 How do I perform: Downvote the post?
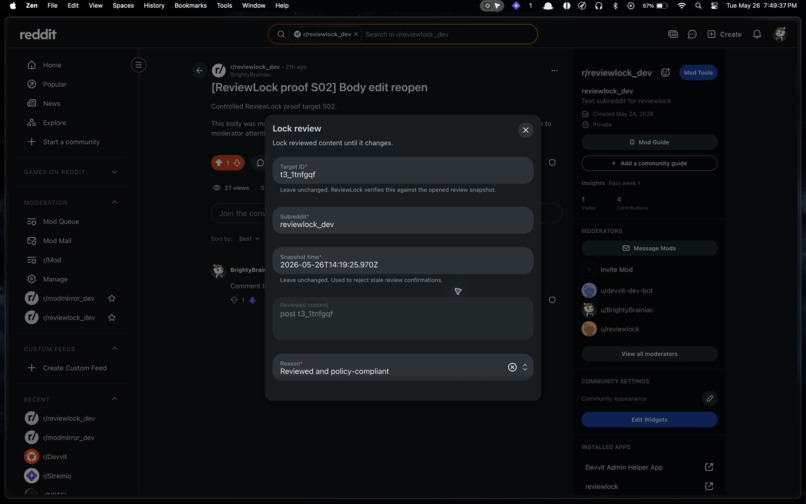click(x=237, y=163)
